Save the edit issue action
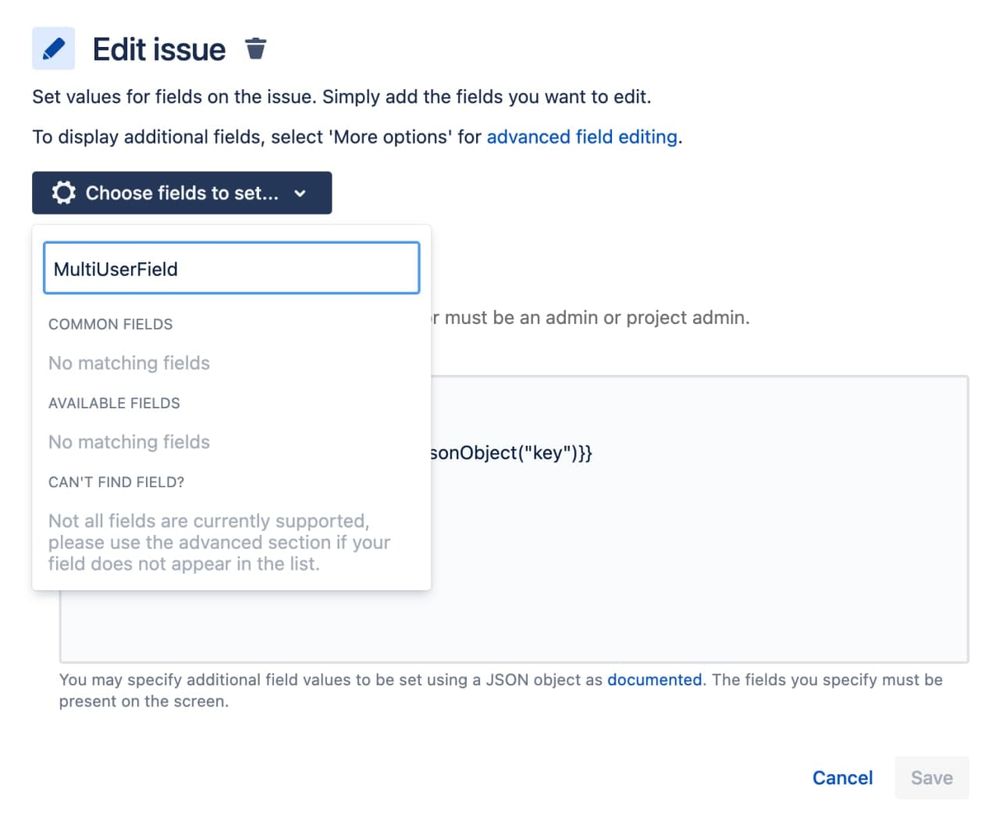Screen dimensions: 999x826 (931, 778)
